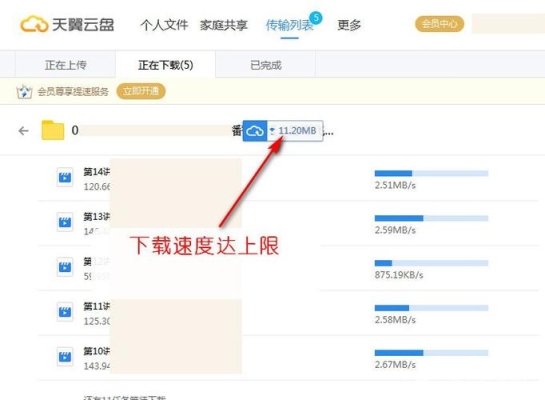This screenshot has width=545, height=400.
Task: Open the 家庭共享 menu
Action: (223, 25)
